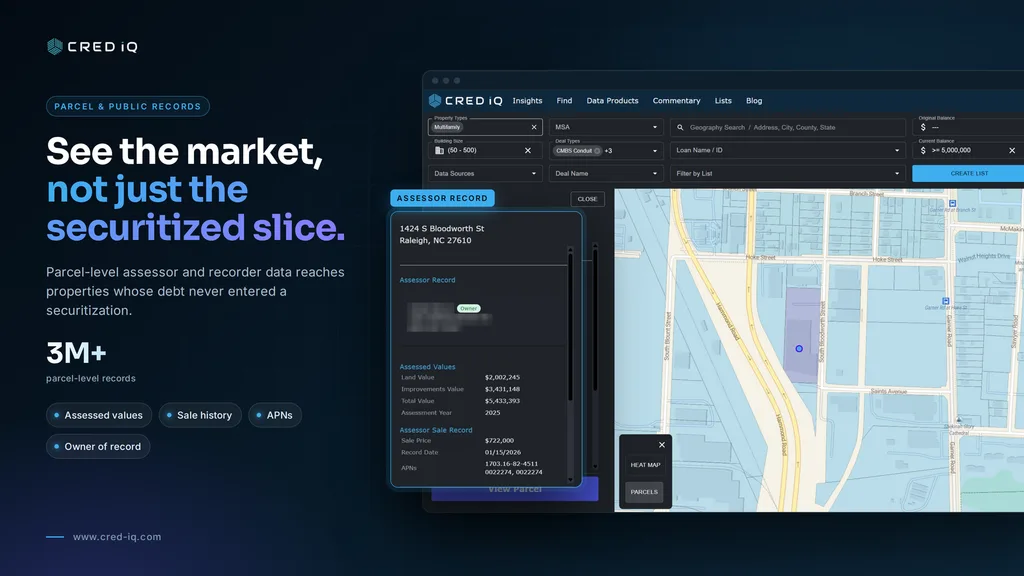Remove the CMBS Conduit deal type chip
1024x576 pixels.
[x=597, y=151]
